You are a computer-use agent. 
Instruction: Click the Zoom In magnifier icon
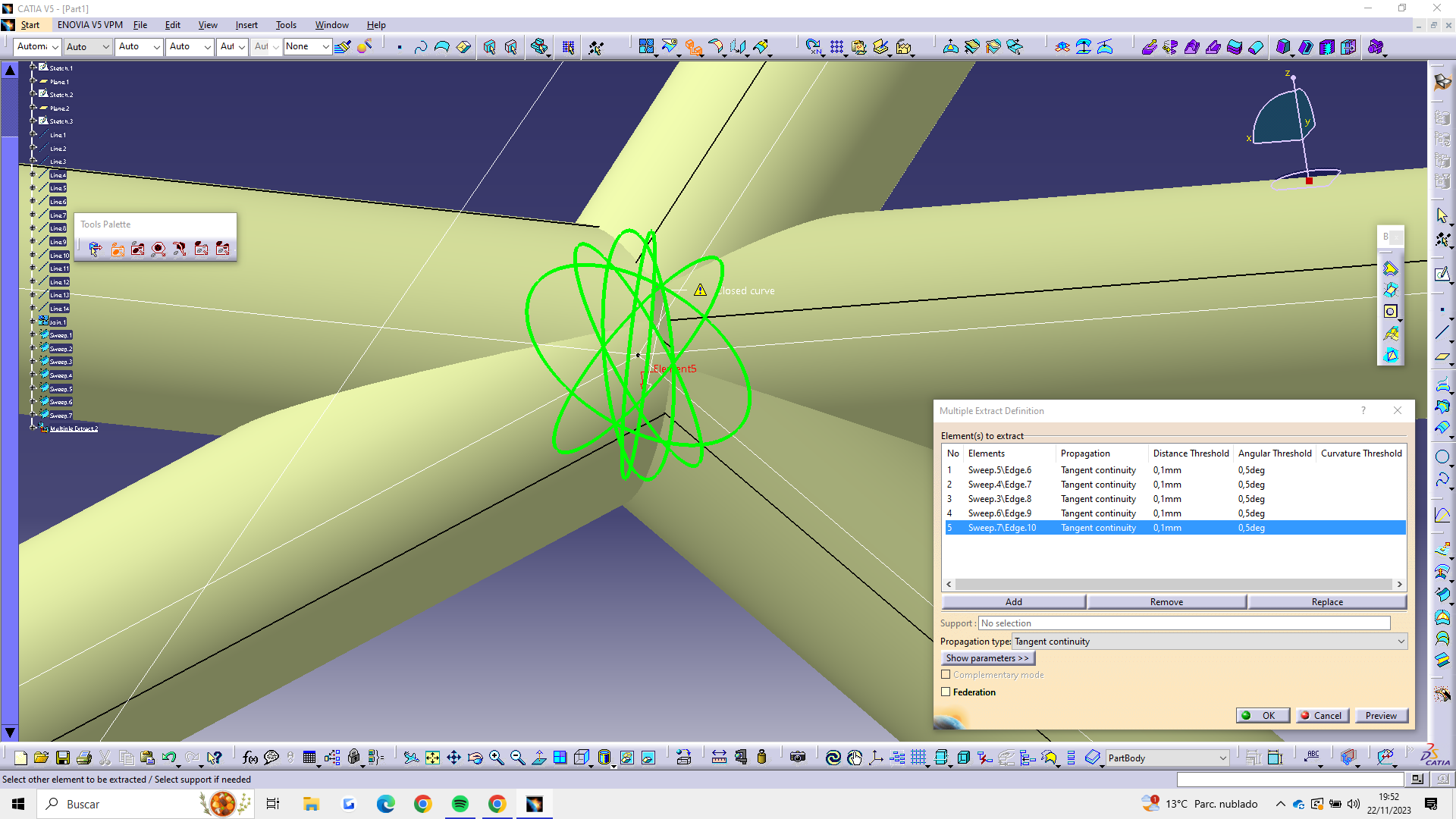tap(497, 758)
